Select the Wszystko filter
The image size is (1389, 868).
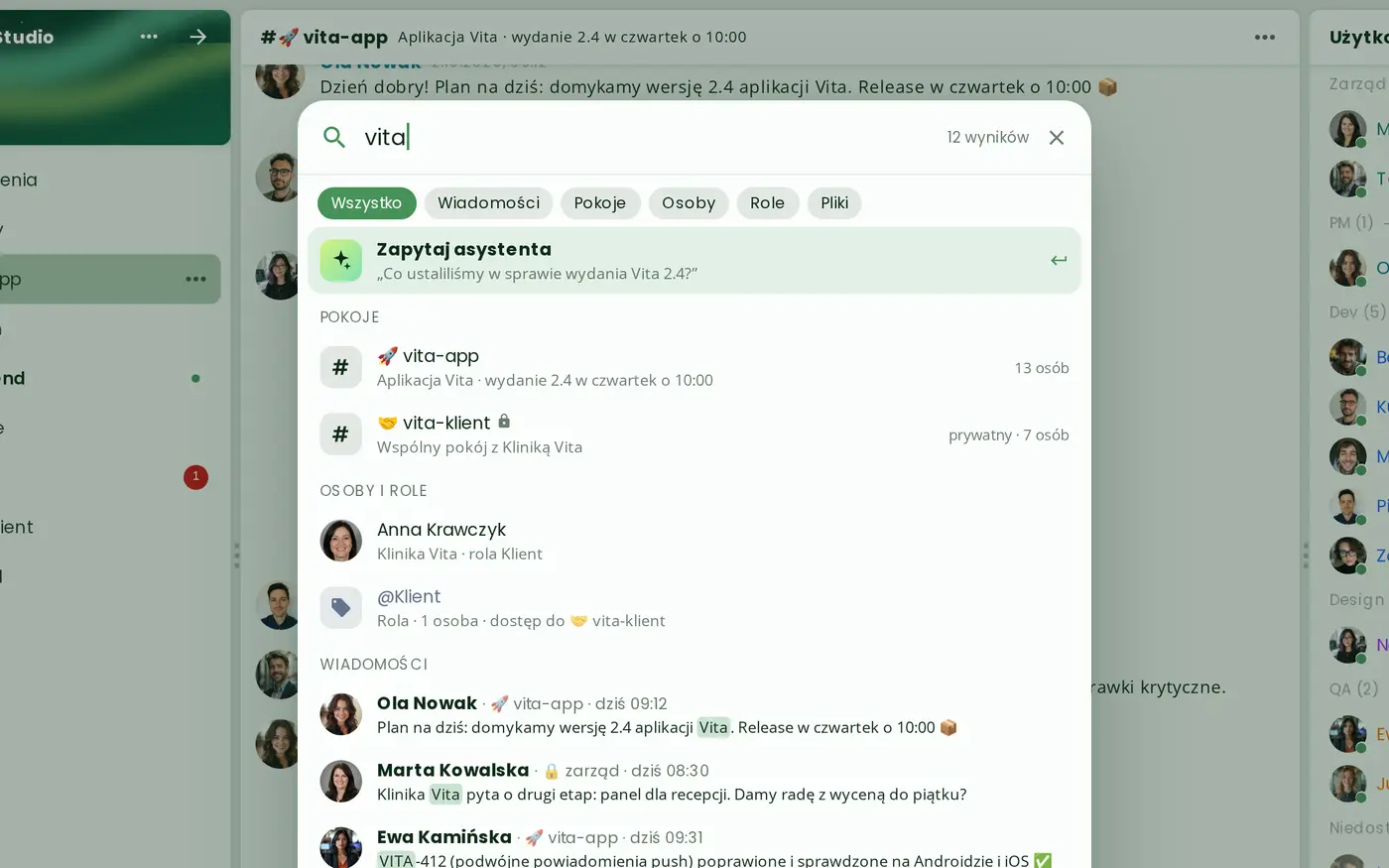point(366,203)
